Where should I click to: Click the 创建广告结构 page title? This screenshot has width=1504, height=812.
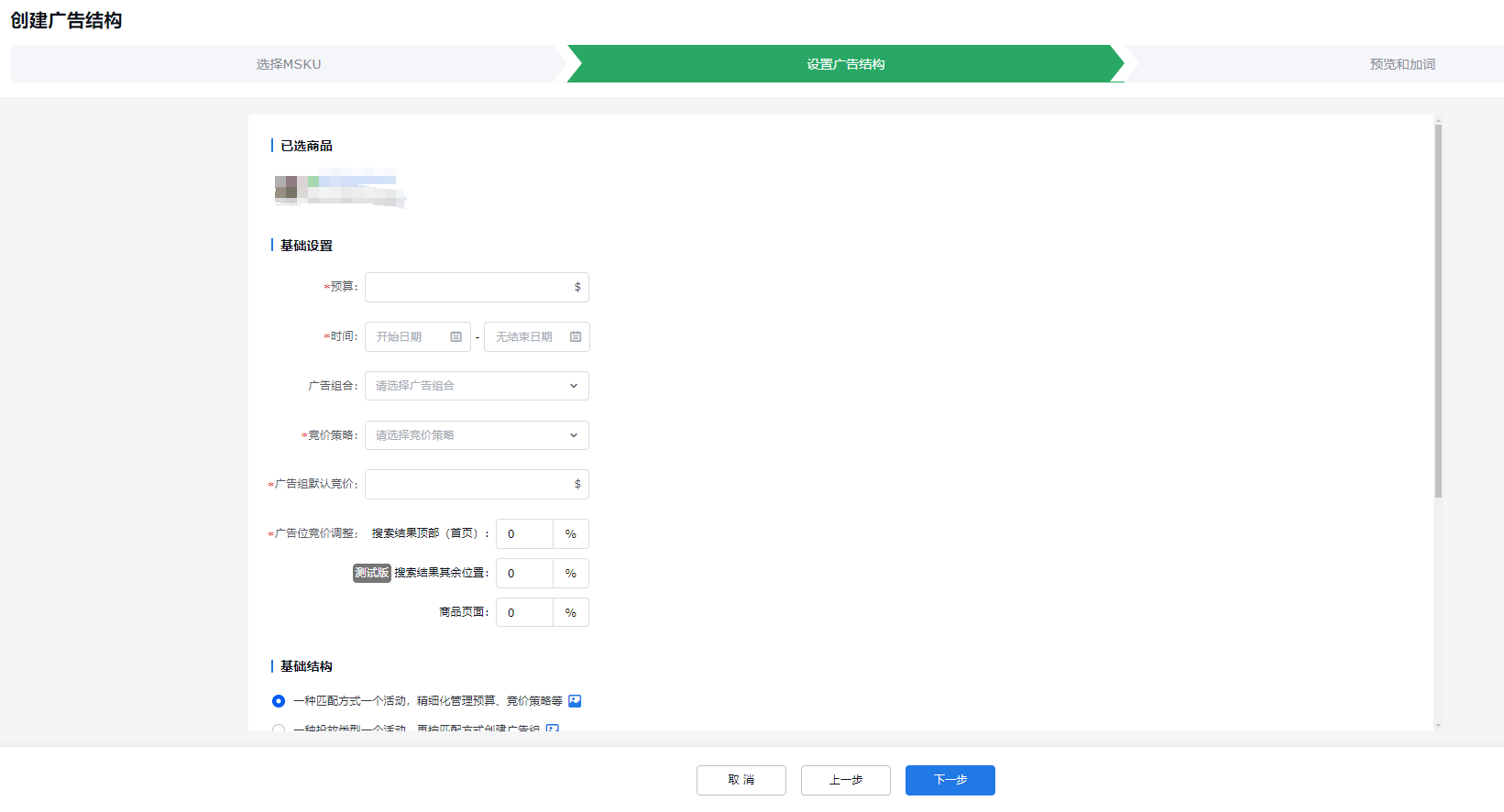point(66,20)
